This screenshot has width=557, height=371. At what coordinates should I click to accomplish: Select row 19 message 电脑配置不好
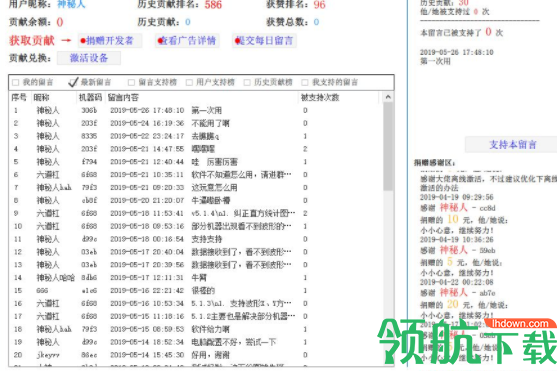(x=196, y=342)
